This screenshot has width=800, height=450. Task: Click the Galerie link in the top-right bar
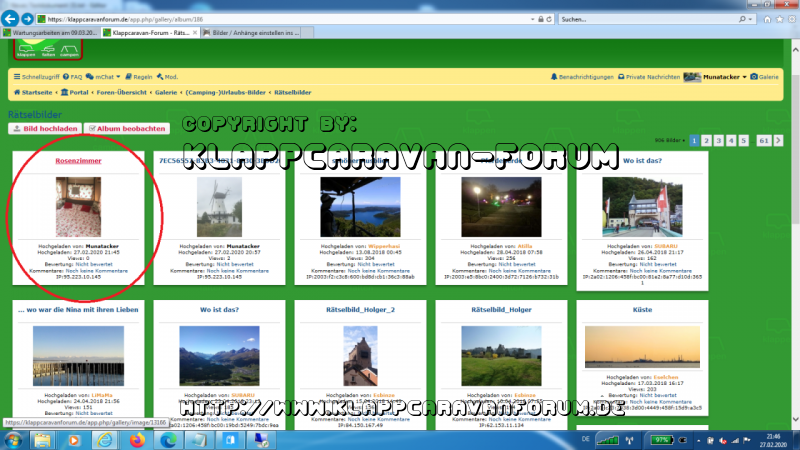(x=768, y=76)
